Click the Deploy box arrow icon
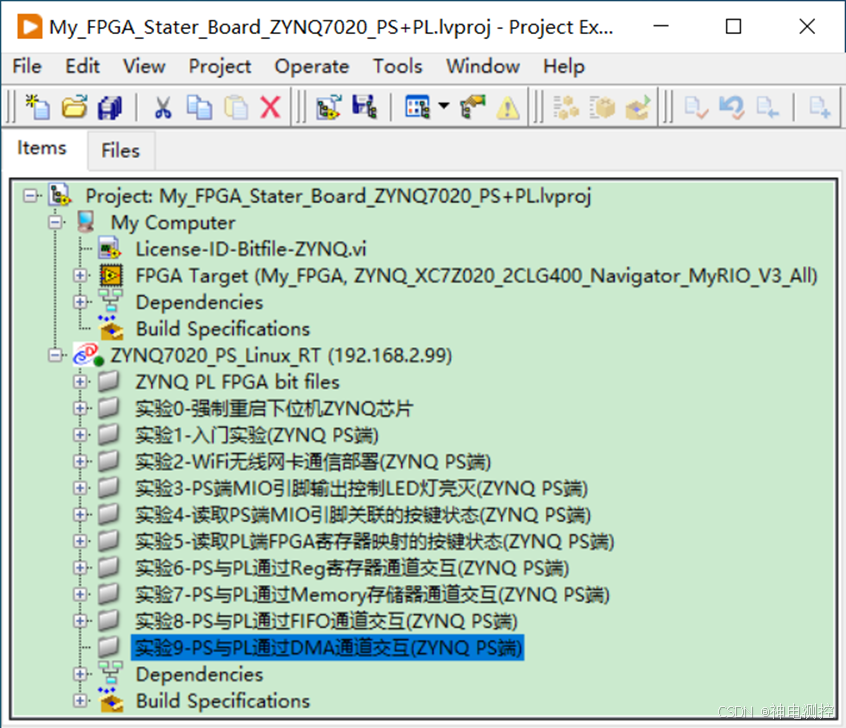 click(x=638, y=106)
